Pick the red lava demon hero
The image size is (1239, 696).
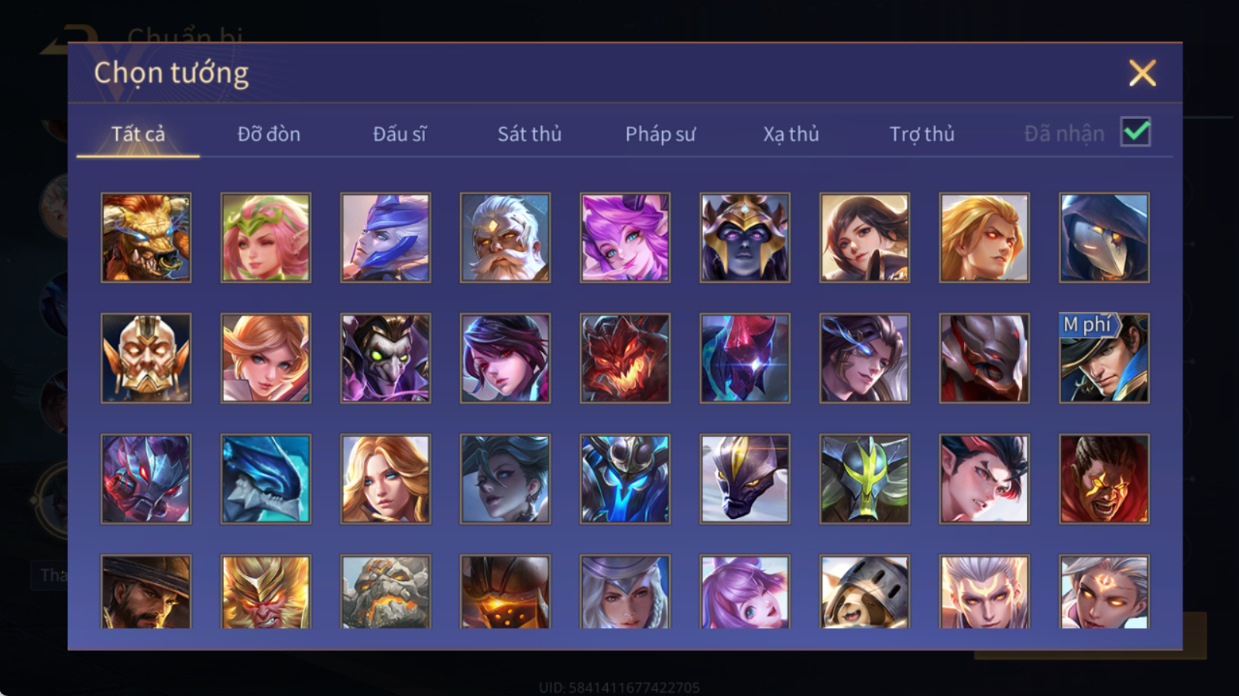(625, 358)
